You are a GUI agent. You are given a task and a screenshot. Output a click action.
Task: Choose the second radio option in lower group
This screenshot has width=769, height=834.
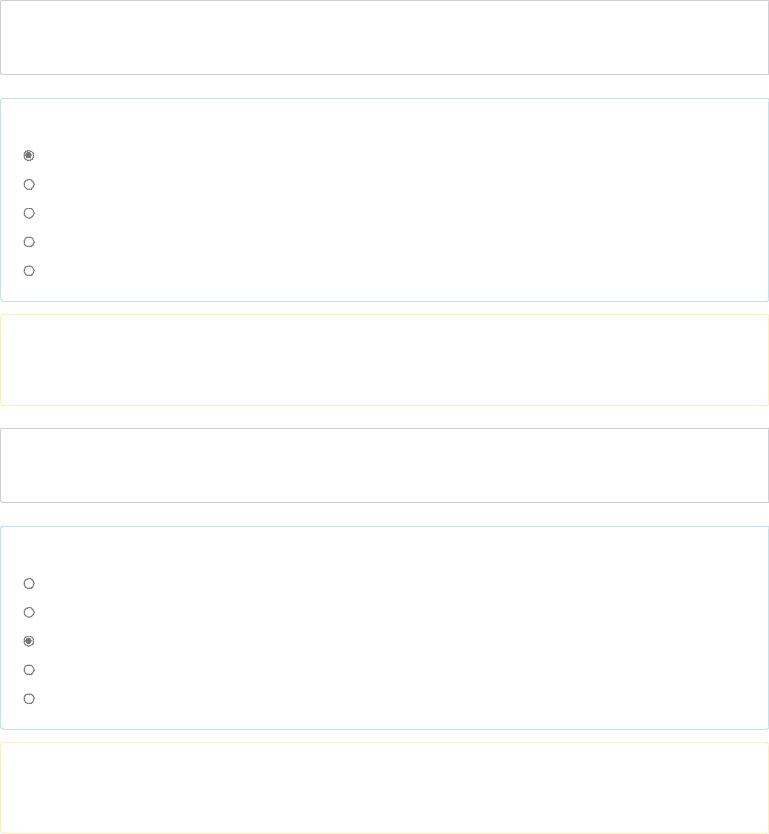pyautogui.click(x=29, y=612)
